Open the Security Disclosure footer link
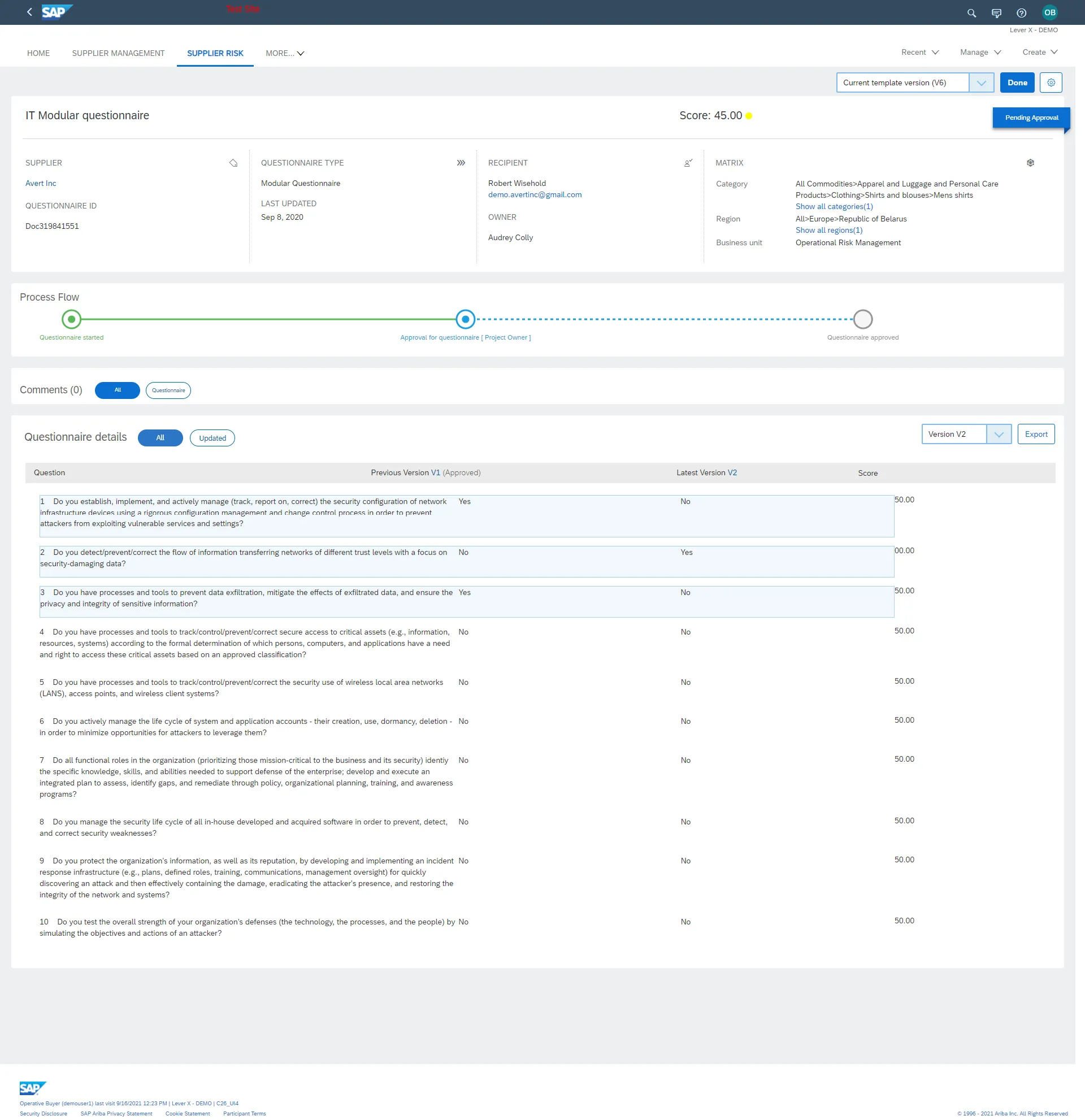Image resolution: width=1085 pixels, height=1120 pixels. pyautogui.click(x=44, y=1114)
